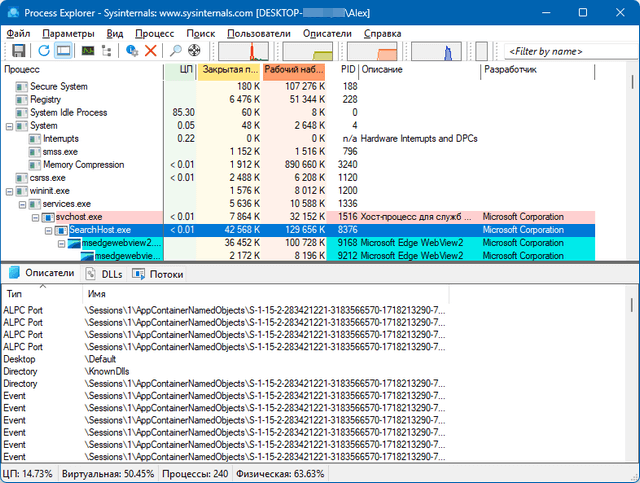Click the Save floppy disk toolbar icon
This screenshot has width=640, height=483.
tap(19, 51)
